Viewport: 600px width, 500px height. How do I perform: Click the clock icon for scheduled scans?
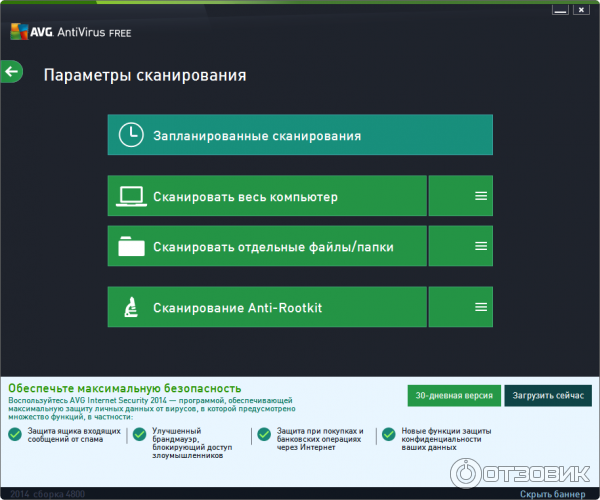[x=130, y=135]
